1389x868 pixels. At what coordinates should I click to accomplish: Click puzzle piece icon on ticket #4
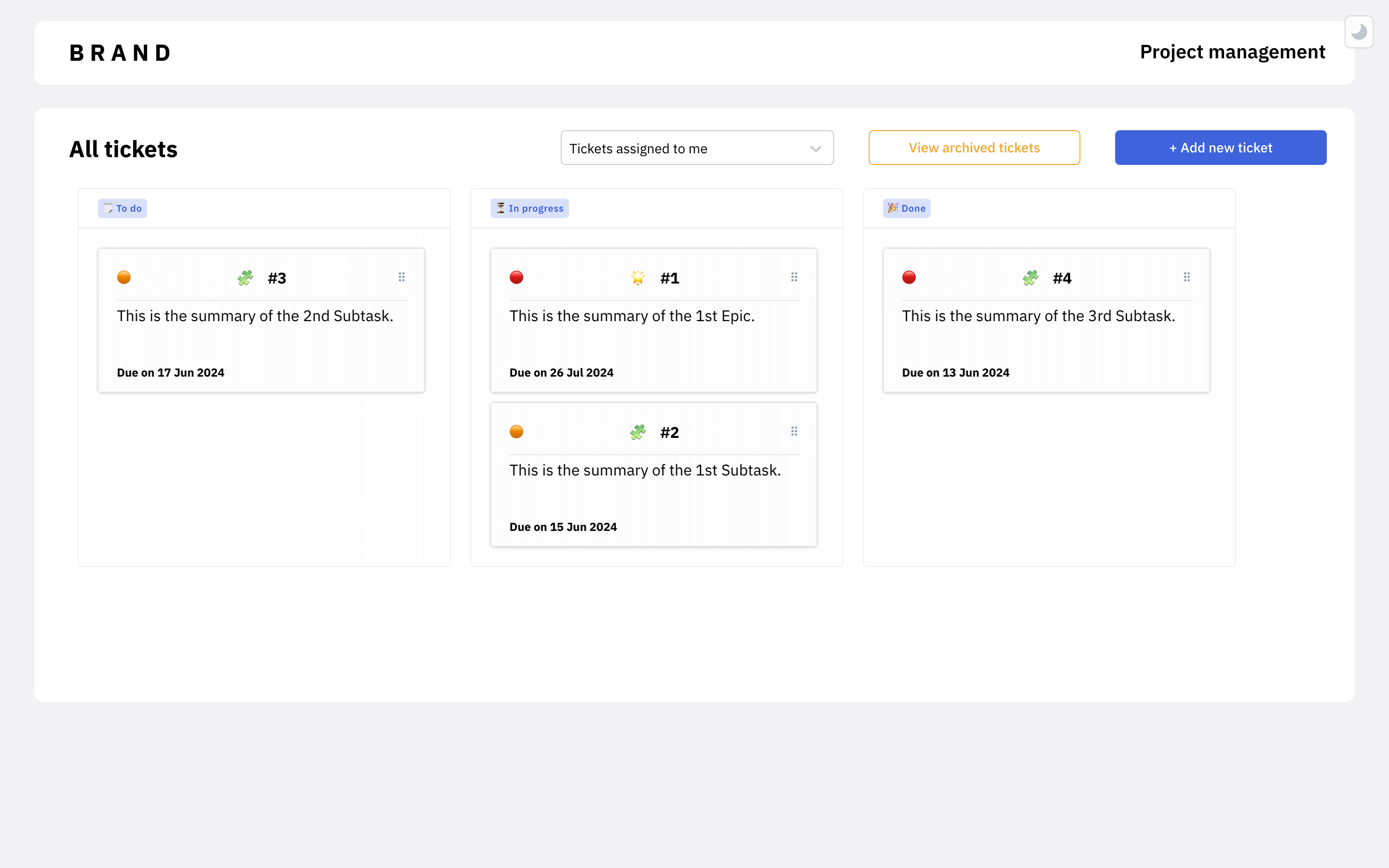point(1030,278)
